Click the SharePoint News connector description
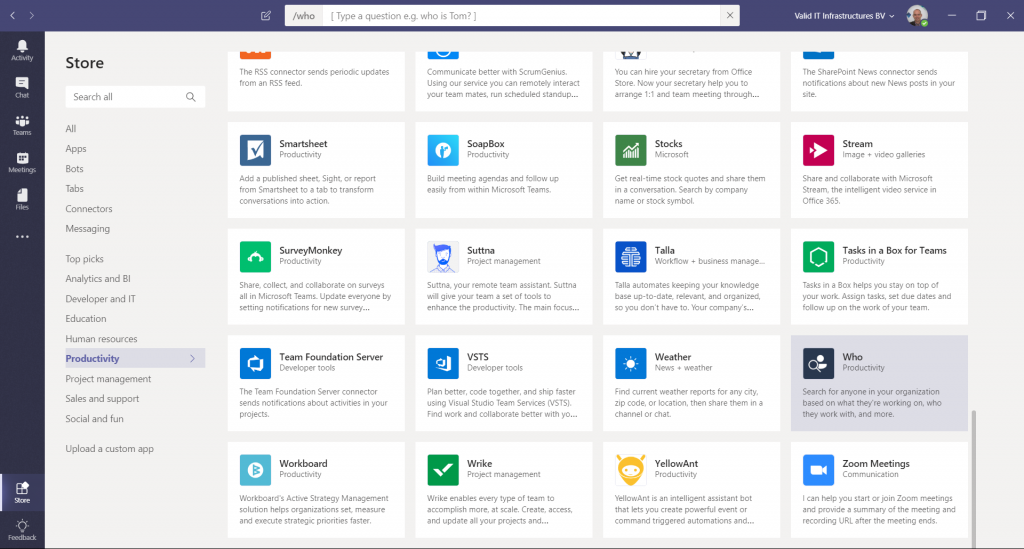Image resolution: width=1024 pixels, height=549 pixels. [x=878, y=83]
